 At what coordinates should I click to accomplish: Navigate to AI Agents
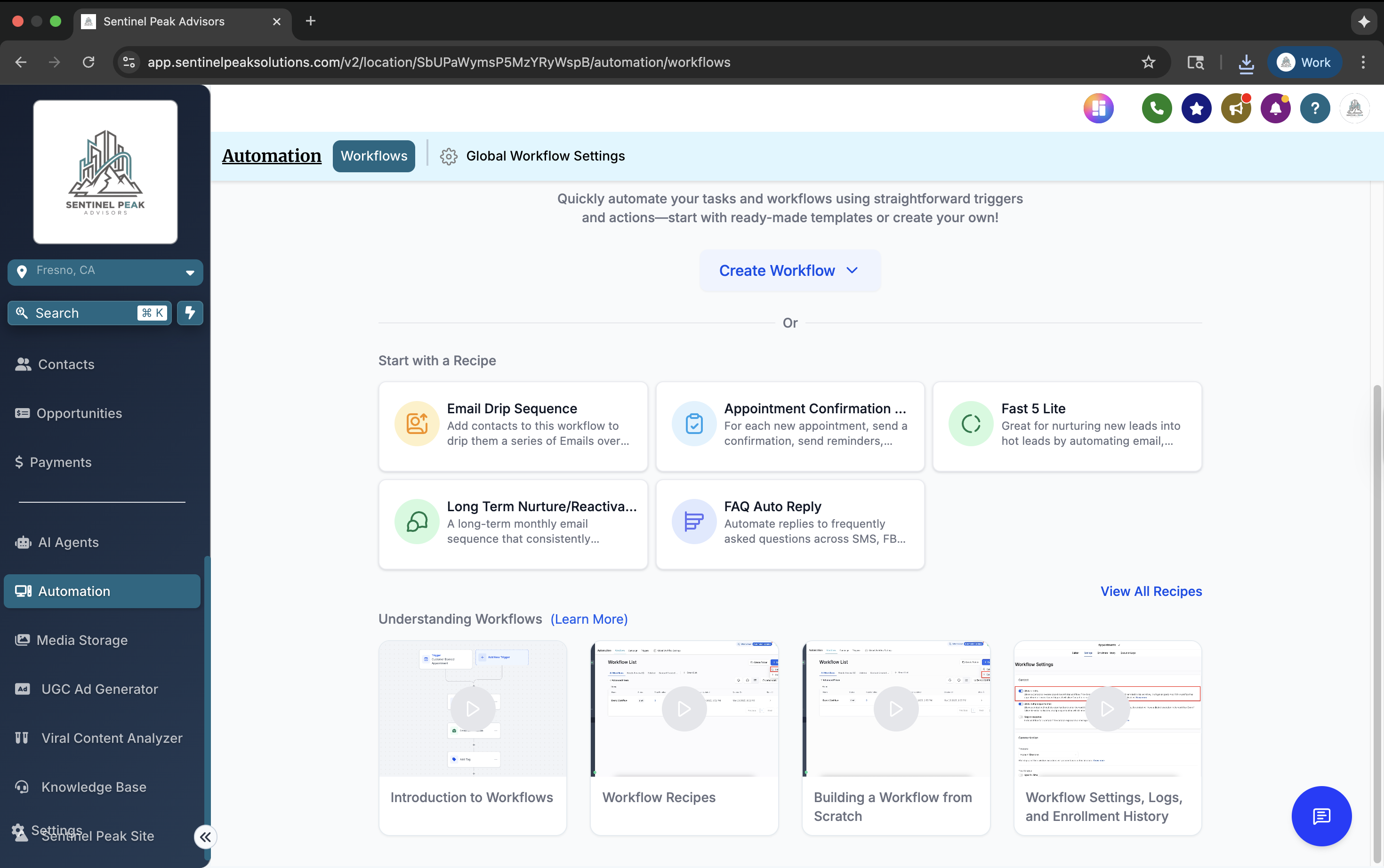tap(68, 542)
